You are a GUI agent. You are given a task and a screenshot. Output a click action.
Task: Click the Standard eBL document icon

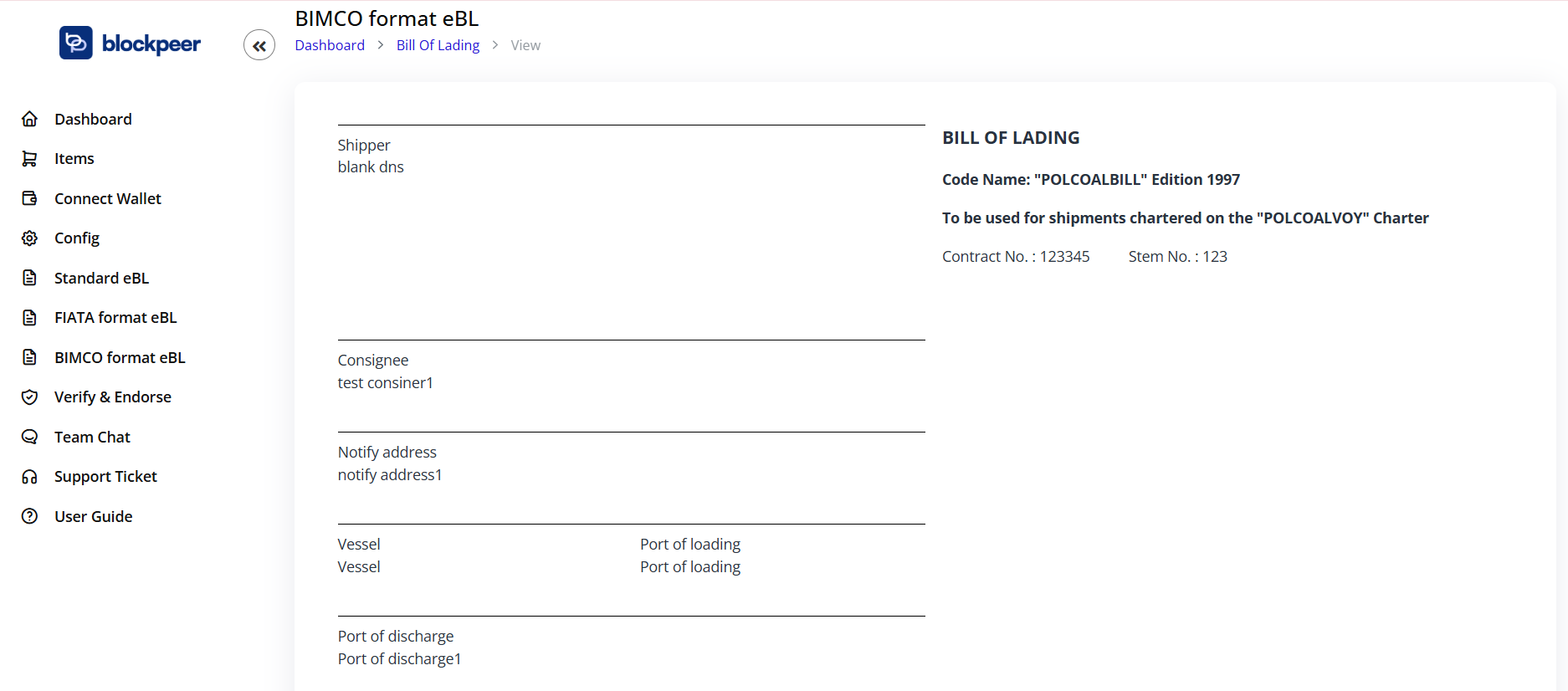point(30,278)
